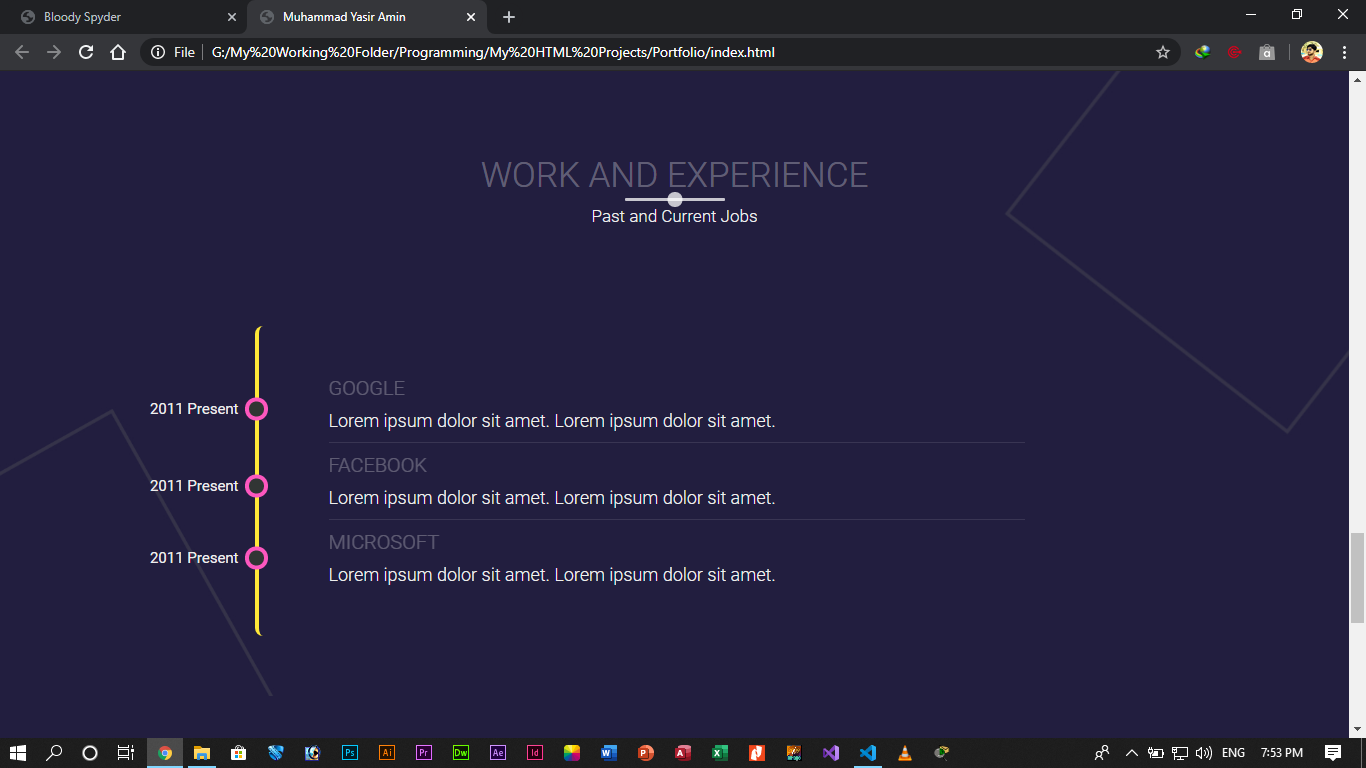This screenshot has width=1366, height=768.
Task: Open the volume control in system tray
Action: [x=1204, y=753]
